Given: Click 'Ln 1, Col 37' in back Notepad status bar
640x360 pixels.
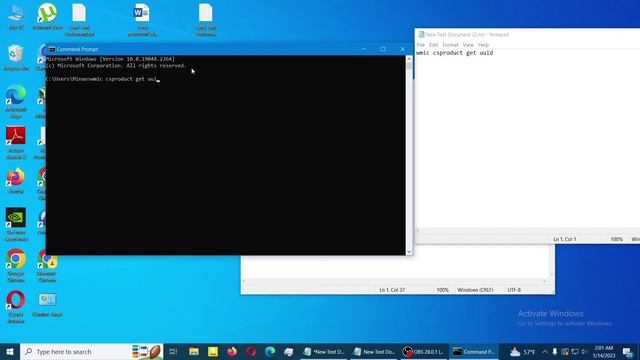Looking at the screenshot, I should click(x=392, y=290).
